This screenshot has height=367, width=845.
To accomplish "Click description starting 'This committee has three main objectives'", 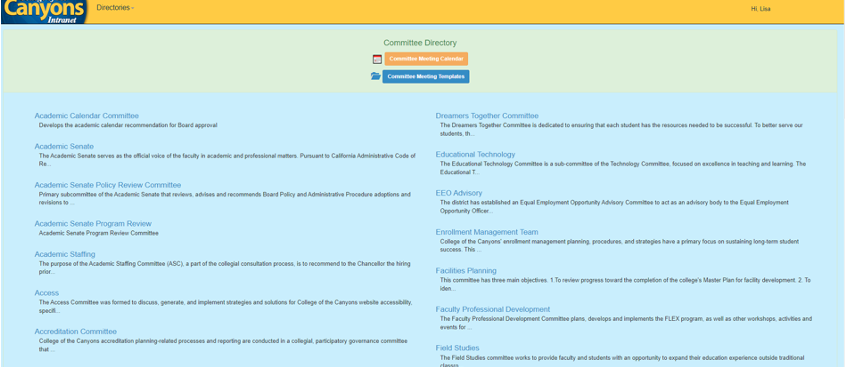I will (x=625, y=285).
